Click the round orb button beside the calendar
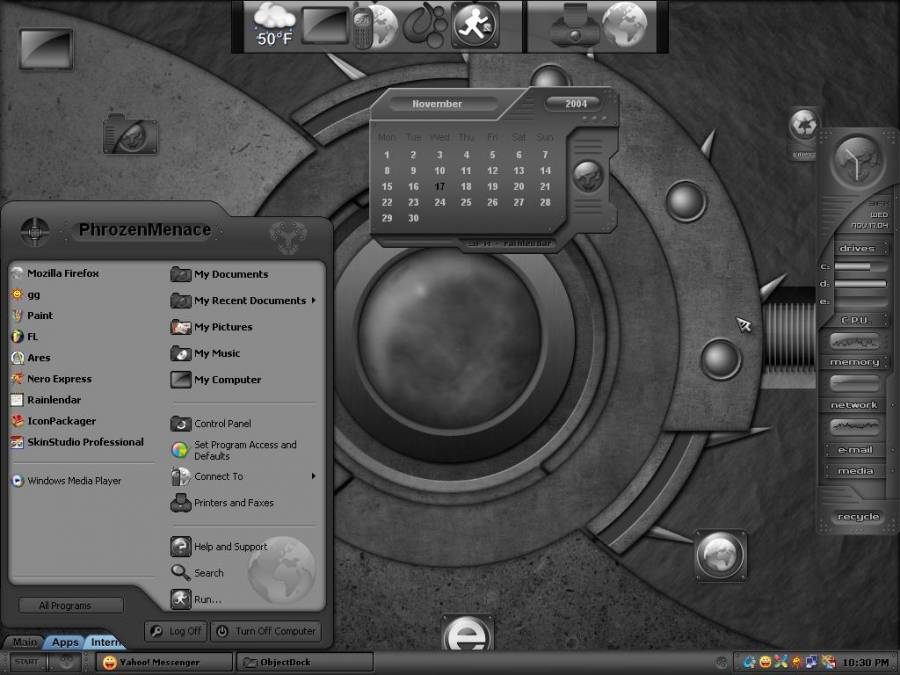 click(x=588, y=176)
